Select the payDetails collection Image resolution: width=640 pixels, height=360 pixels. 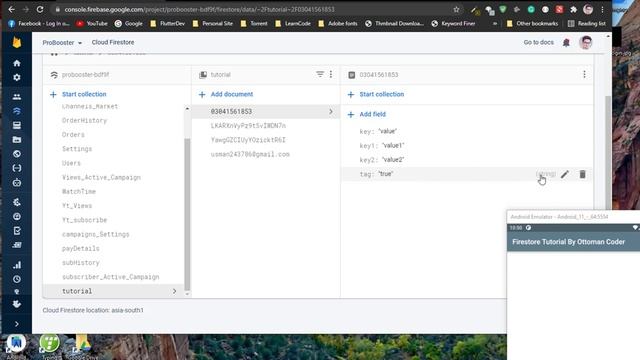pyautogui.click(x=80, y=249)
